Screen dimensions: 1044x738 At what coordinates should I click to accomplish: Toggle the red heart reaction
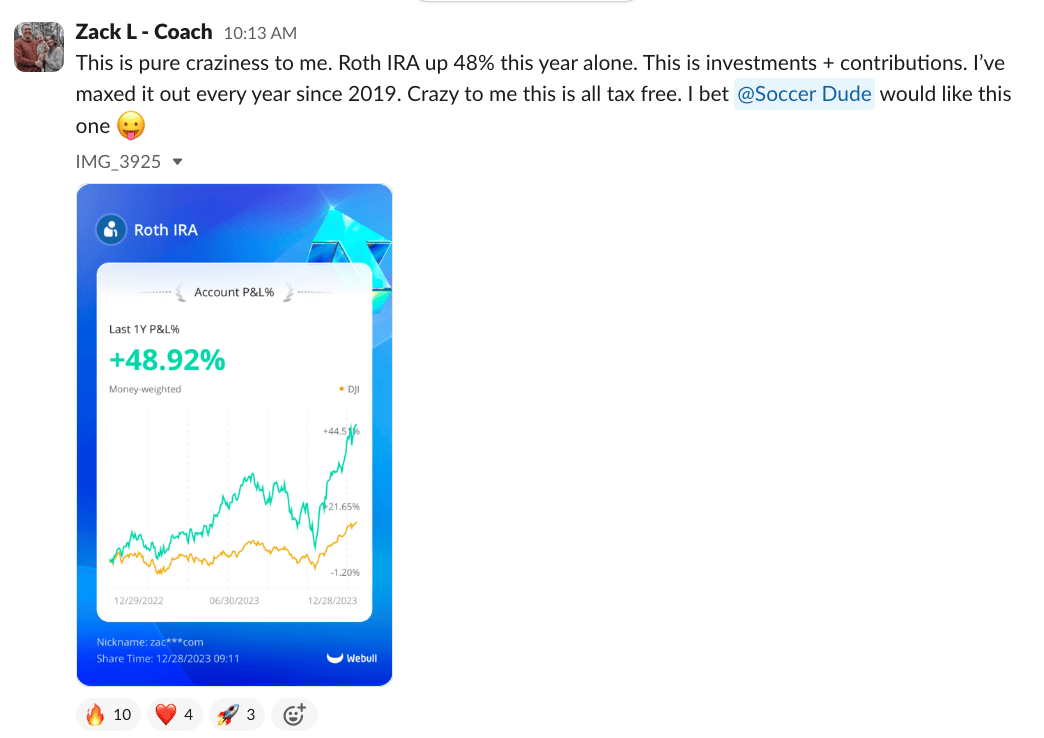coord(175,714)
